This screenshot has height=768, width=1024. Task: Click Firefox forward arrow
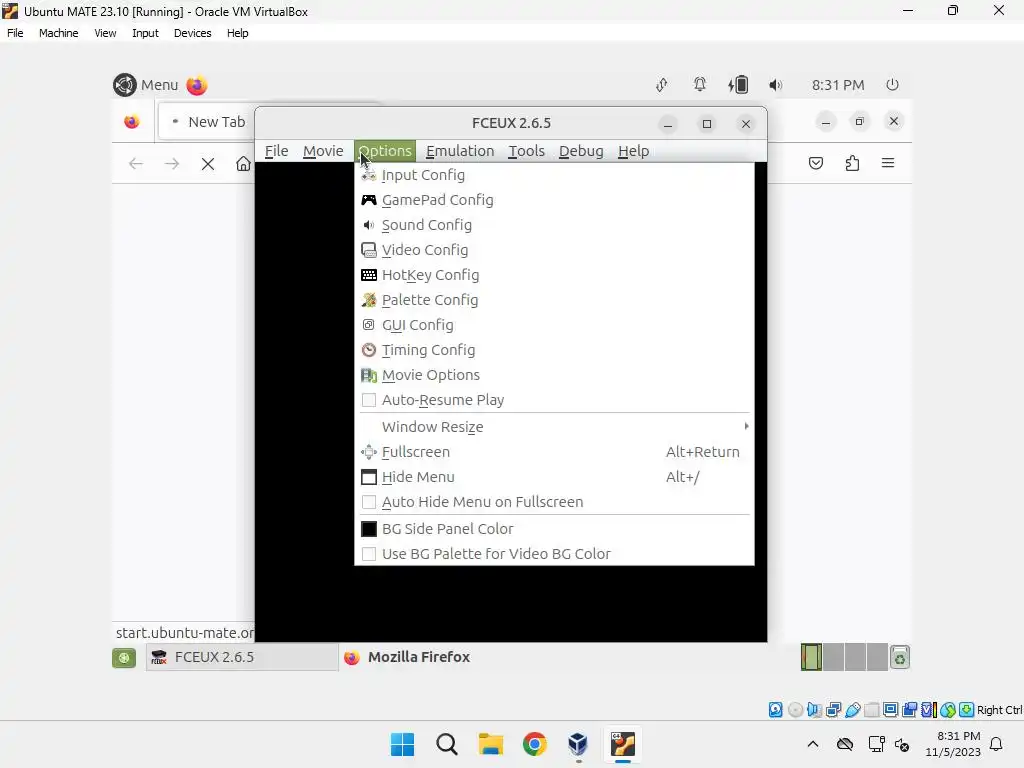172,163
